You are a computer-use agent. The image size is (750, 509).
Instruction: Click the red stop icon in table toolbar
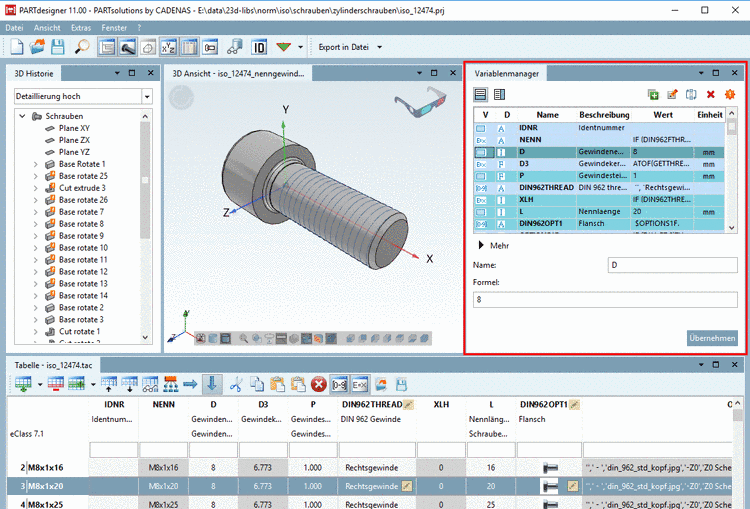[x=318, y=383]
